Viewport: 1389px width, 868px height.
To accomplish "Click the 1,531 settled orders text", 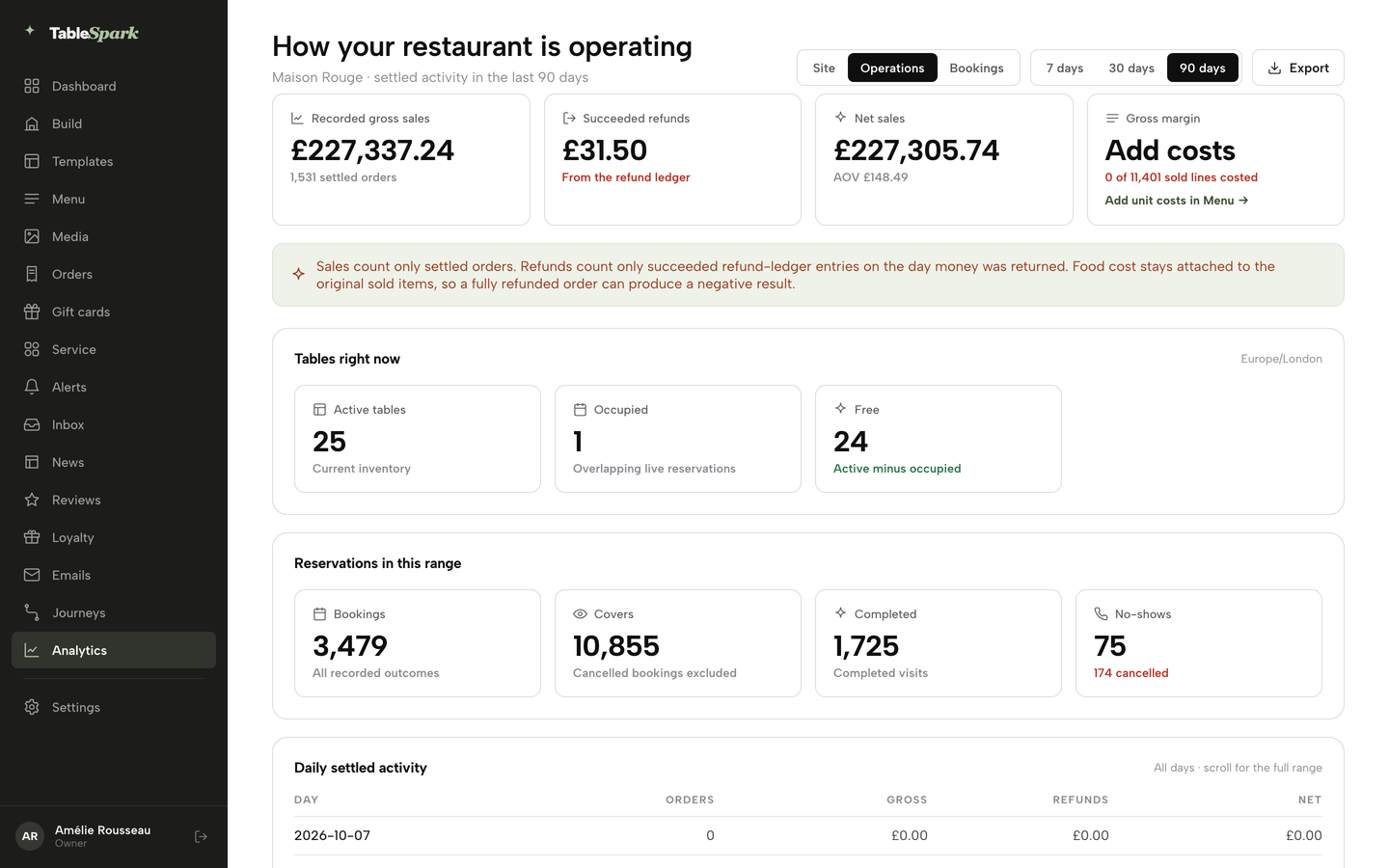I will [x=343, y=177].
